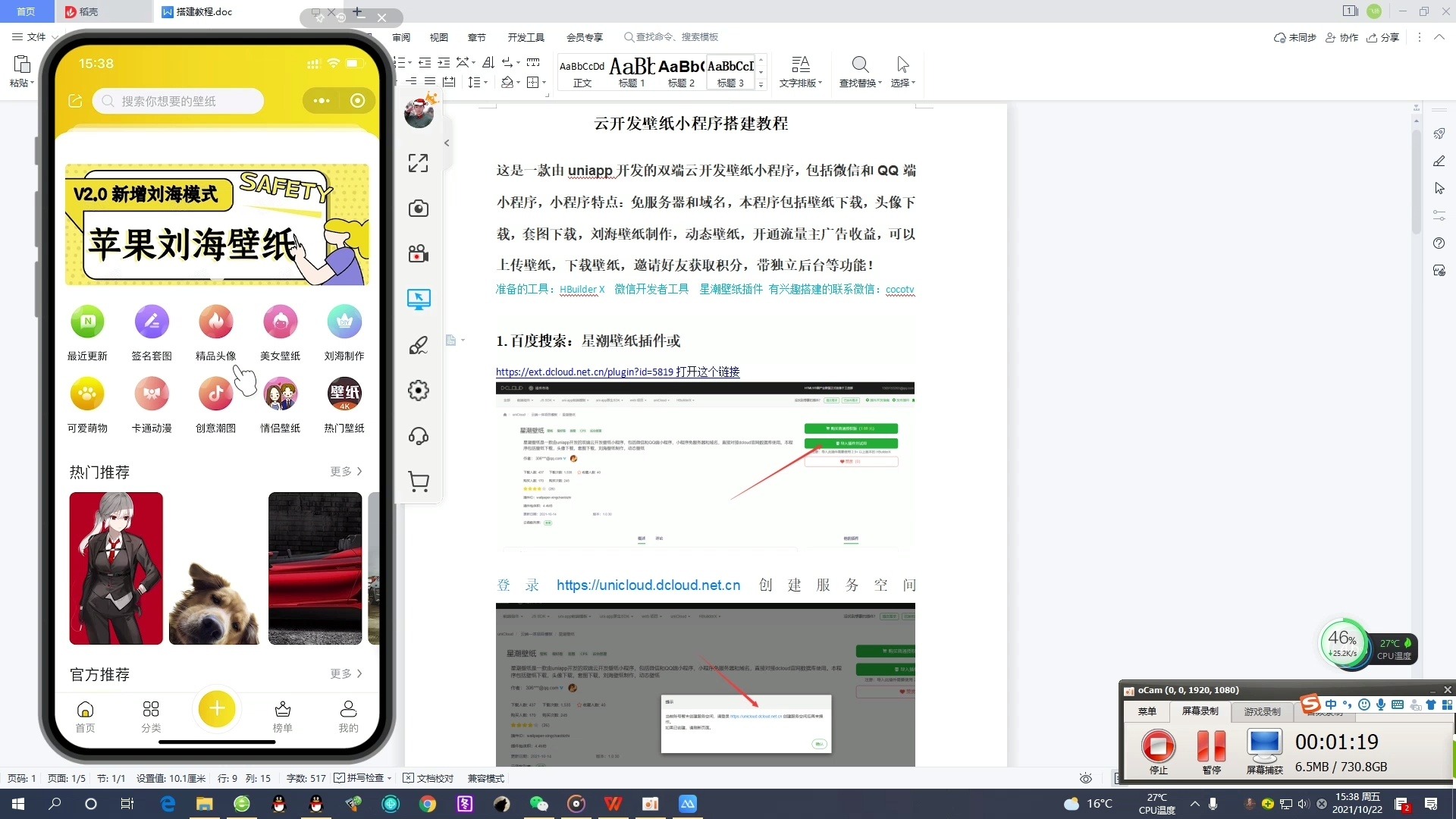Image resolution: width=1456 pixels, height=819 pixels.
Task: Tap the 卡通动漫 category icon
Action: (x=152, y=394)
